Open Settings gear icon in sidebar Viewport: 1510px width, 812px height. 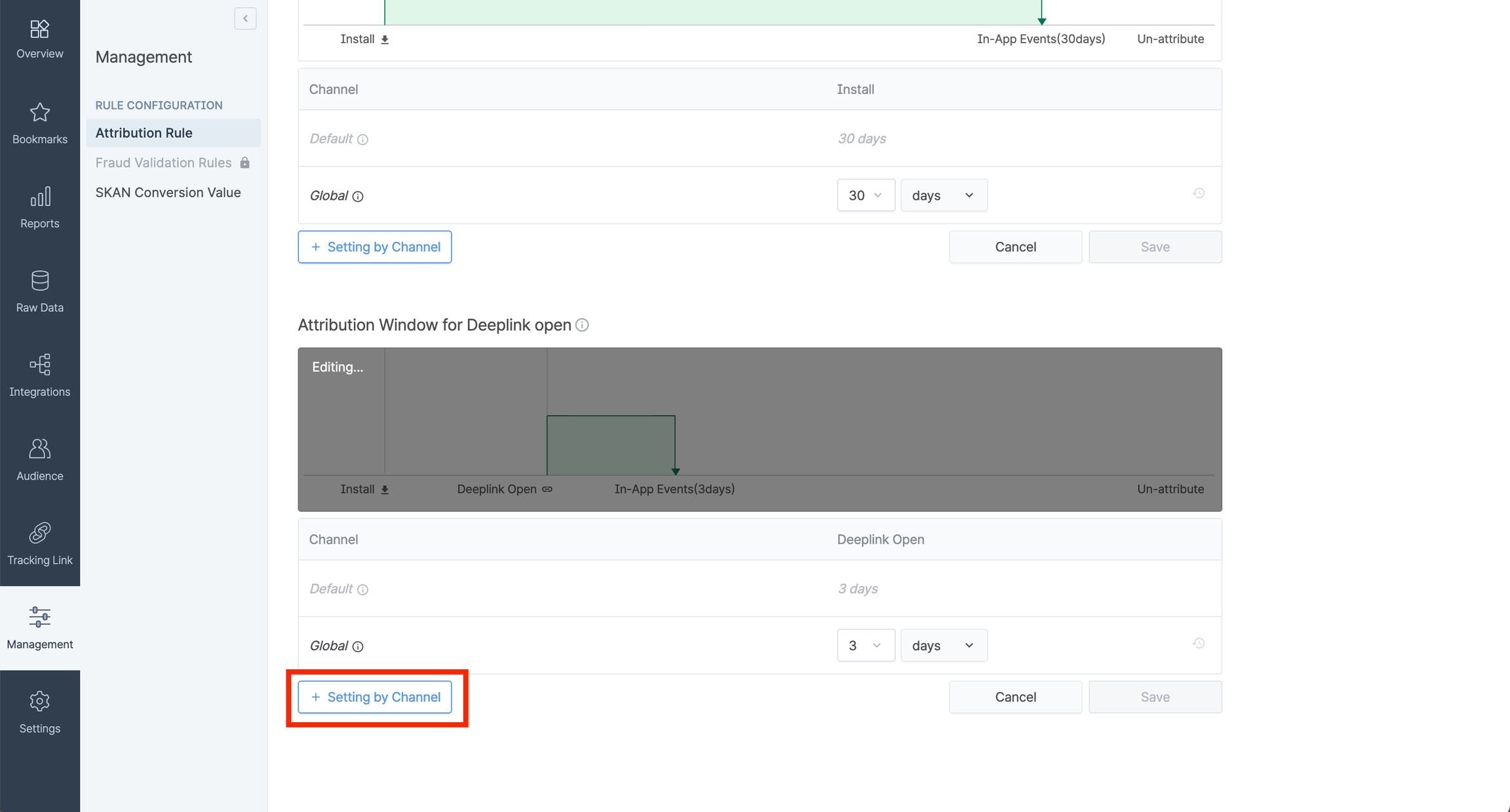39,701
